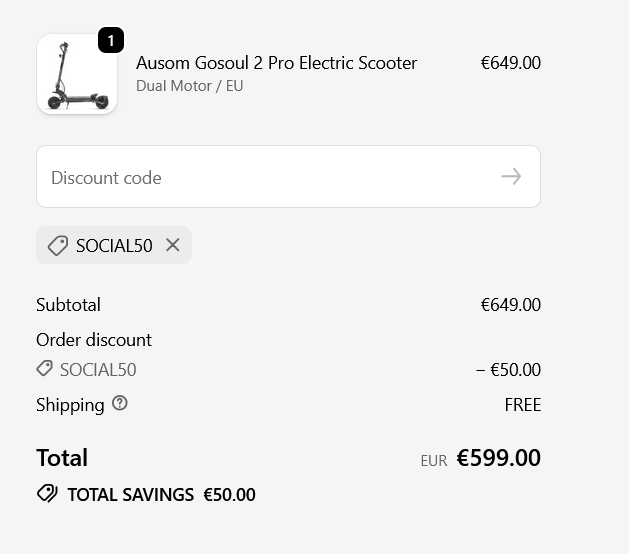Screen dimensions: 629x554
Task: Click the Ausom Gosoul 2 Pro product name
Action: (x=276, y=63)
